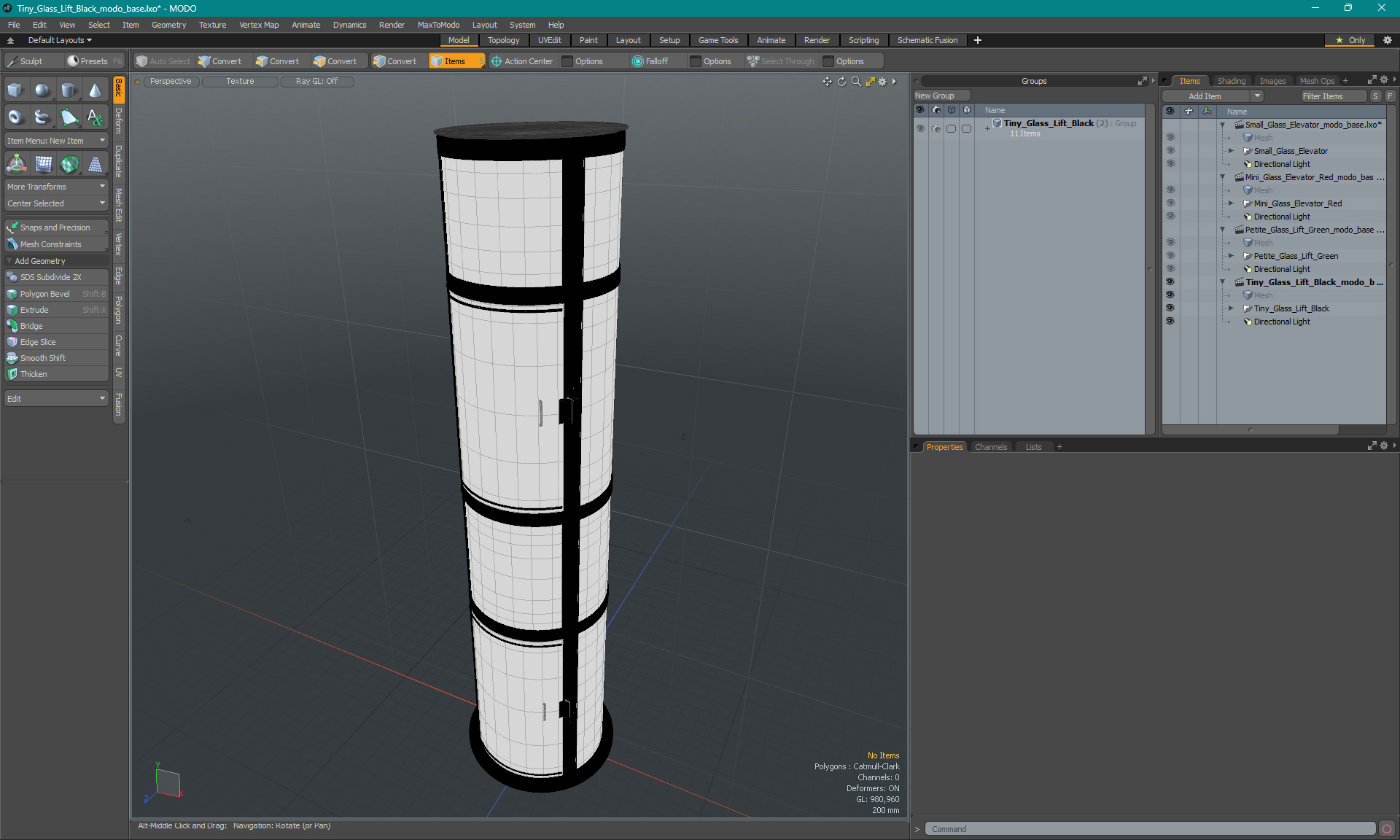Switch to the Channels tab
This screenshot has height=840, width=1400.
991,447
